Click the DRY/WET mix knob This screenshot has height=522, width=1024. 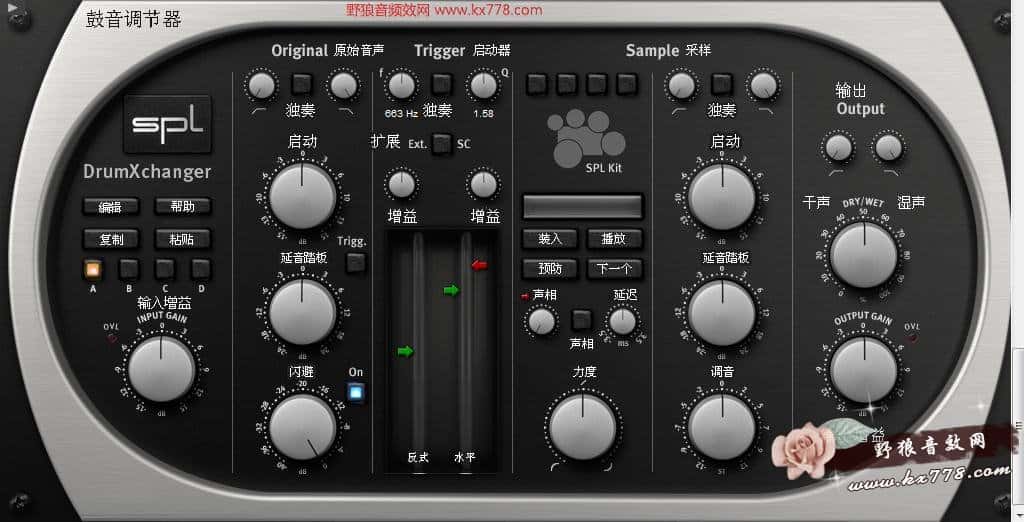863,255
